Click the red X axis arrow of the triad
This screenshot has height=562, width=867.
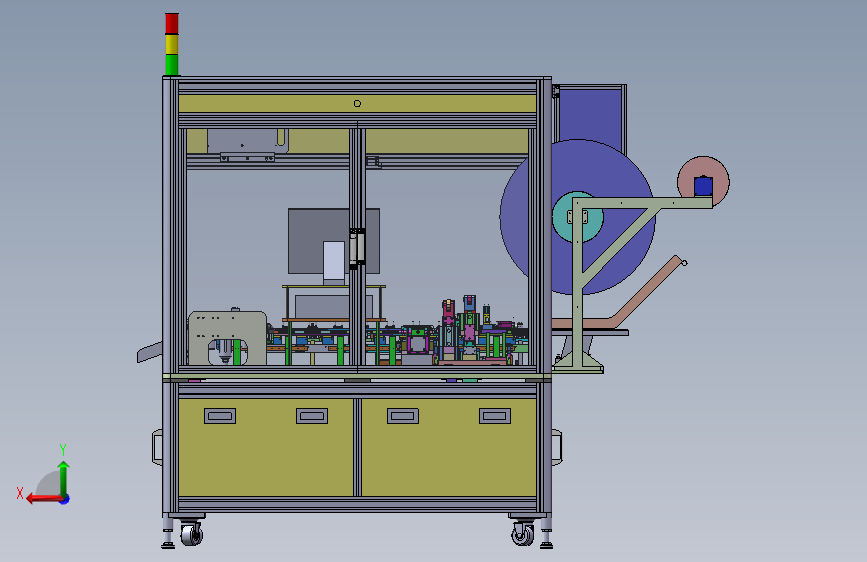pos(43,499)
